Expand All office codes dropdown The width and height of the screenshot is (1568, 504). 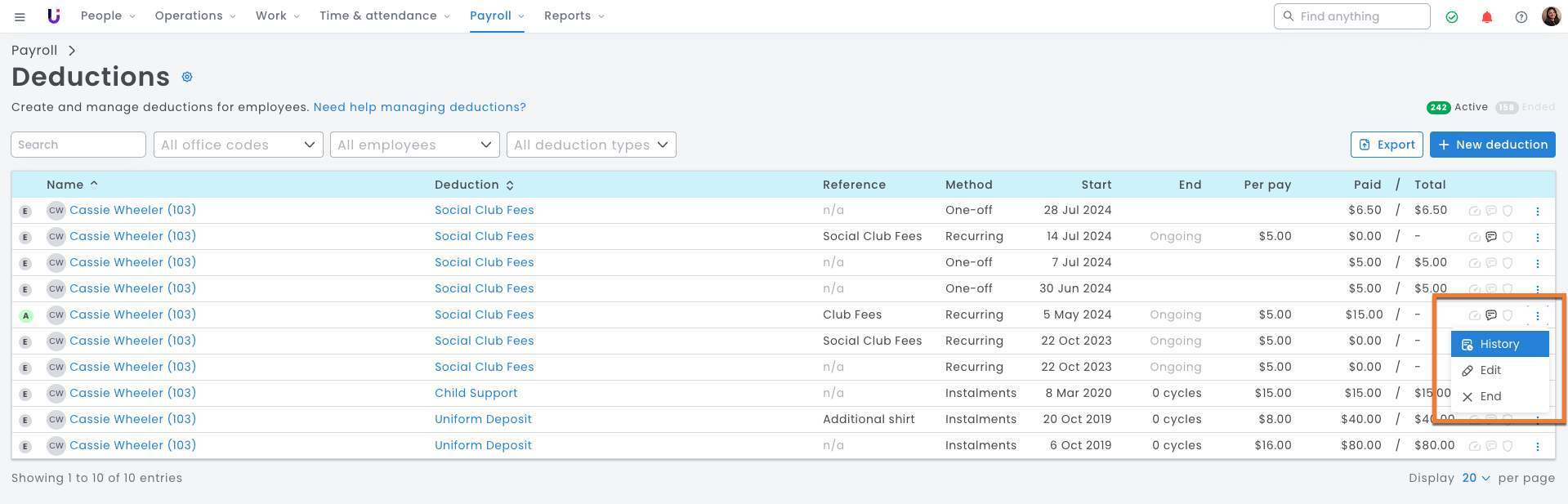[238, 145]
